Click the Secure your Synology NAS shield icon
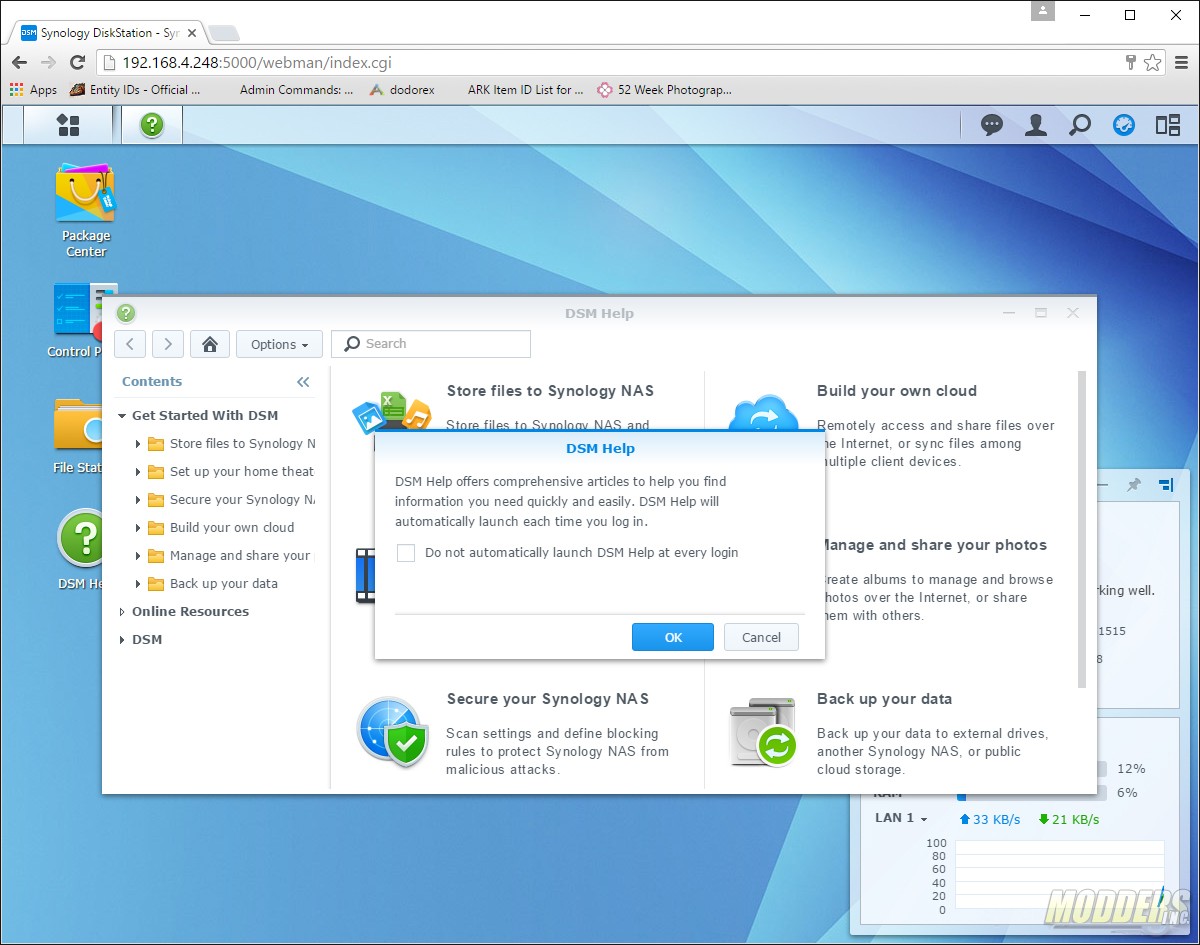The width and height of the screenshot is (1200, 945). coord(392,732)
